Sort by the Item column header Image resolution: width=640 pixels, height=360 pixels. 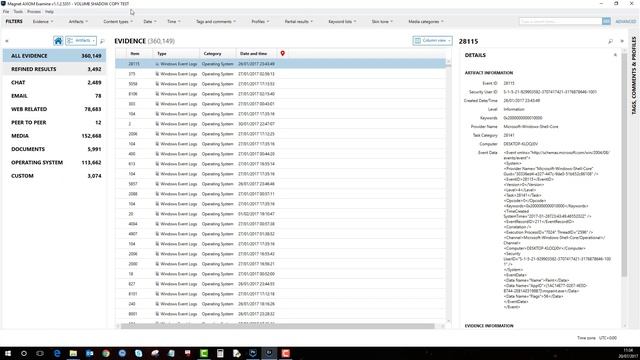point(135,53)
